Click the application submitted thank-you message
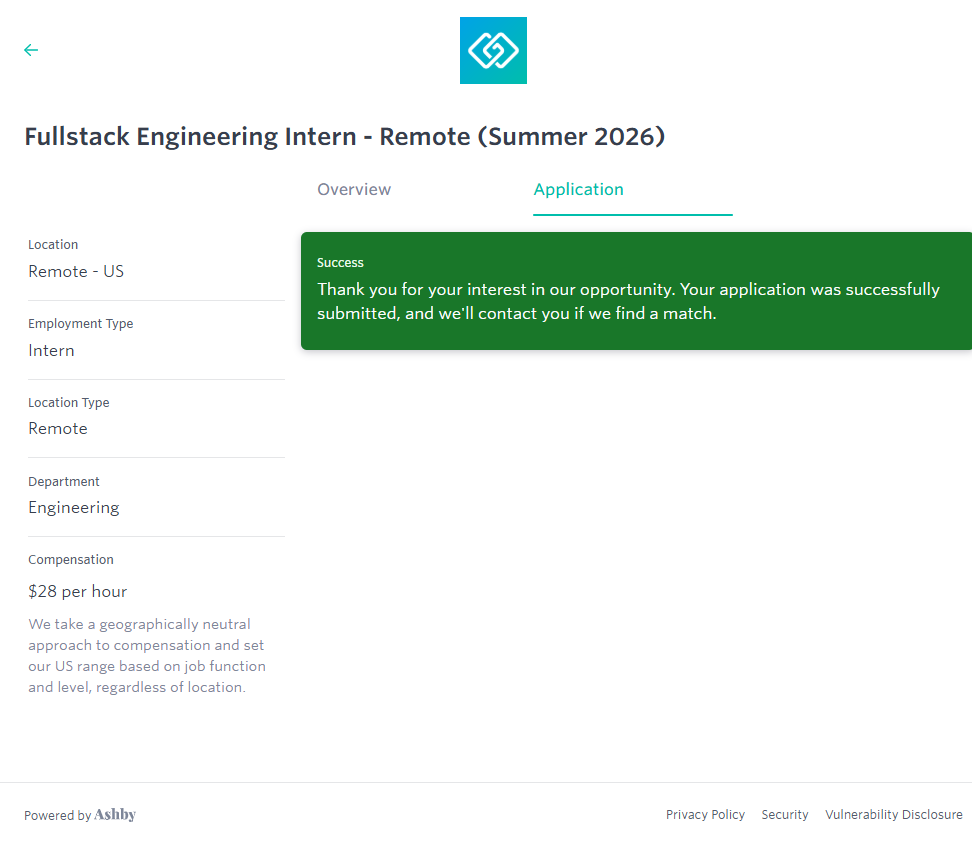 (x=628, y=301)
